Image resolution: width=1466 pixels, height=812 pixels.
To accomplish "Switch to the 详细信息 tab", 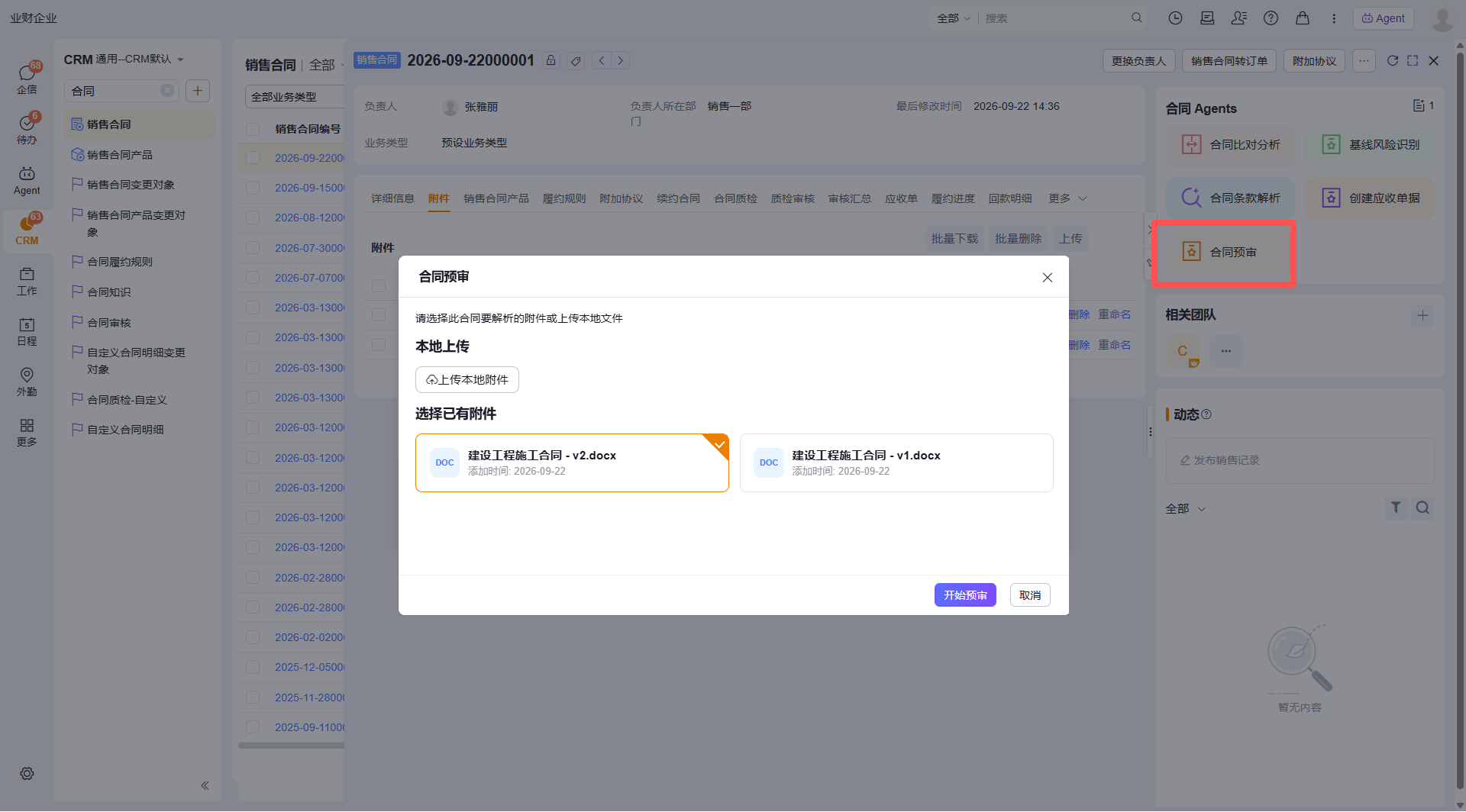I will click(392, 198).
